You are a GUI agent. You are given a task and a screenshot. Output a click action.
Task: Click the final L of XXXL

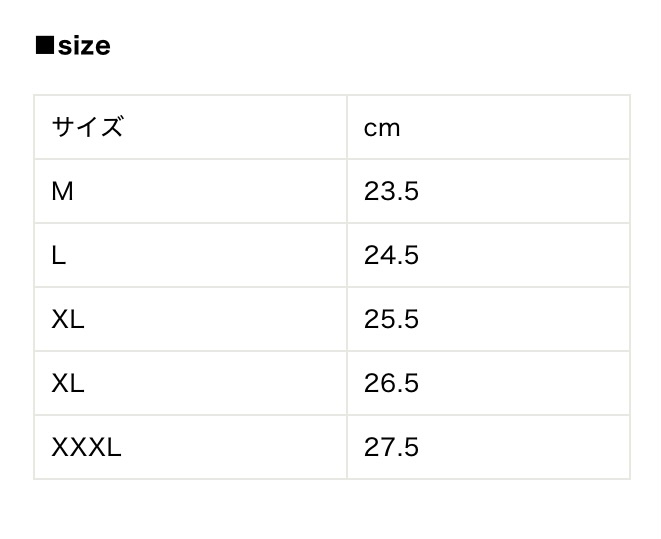pos(114,447)
